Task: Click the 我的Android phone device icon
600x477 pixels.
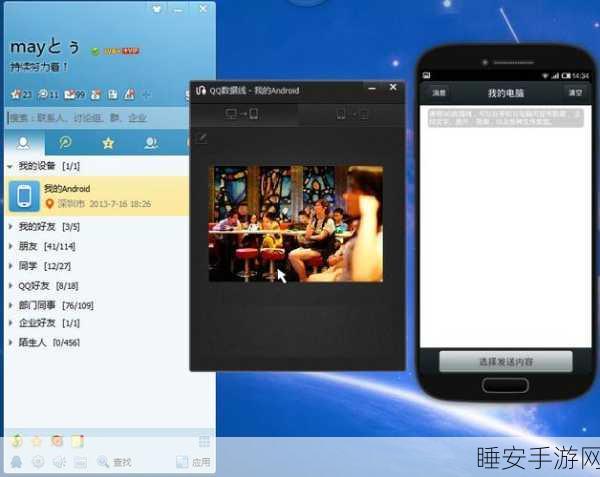Action: [x=24, y=196]
